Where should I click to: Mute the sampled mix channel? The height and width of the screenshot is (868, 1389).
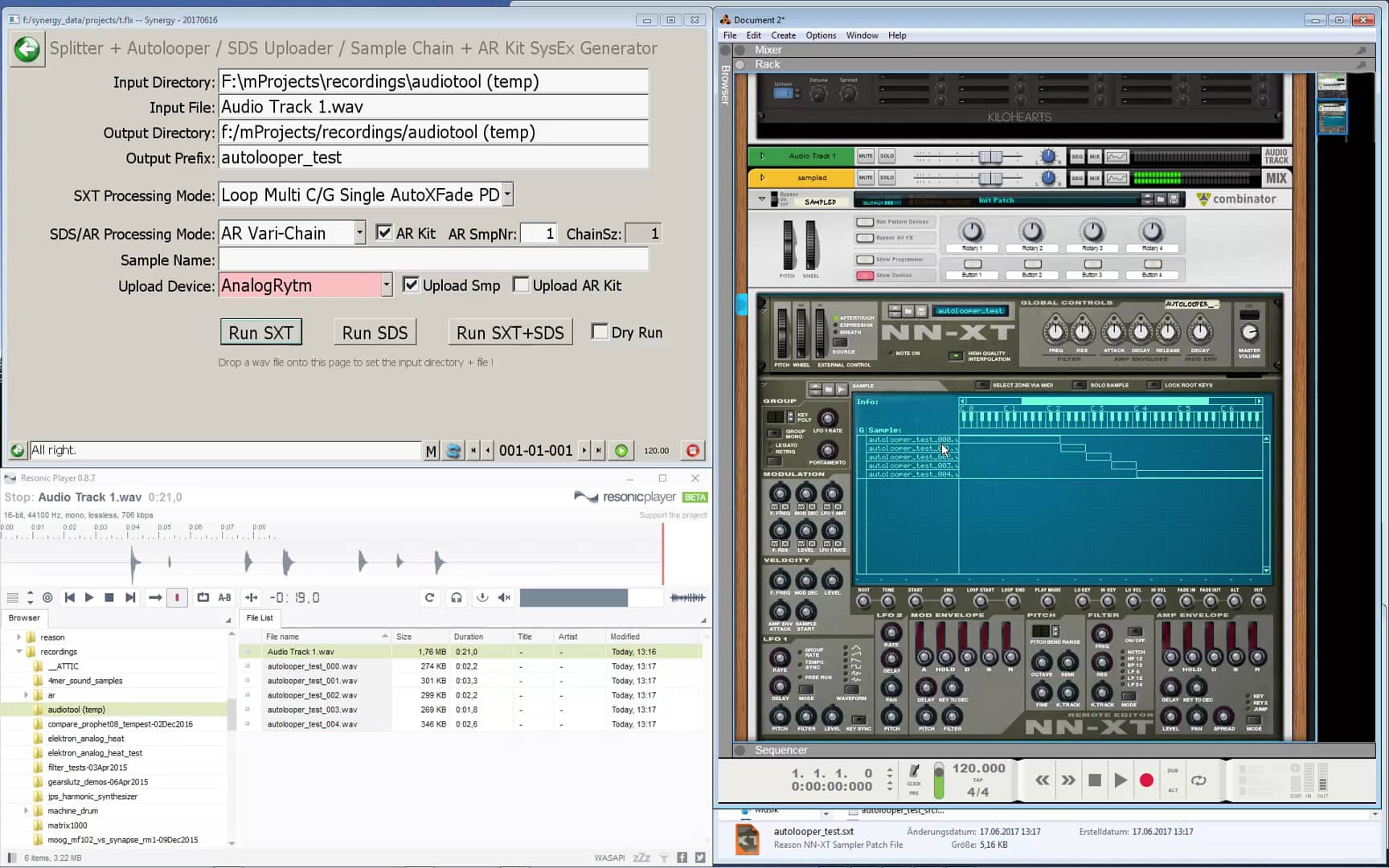[865, 178]
